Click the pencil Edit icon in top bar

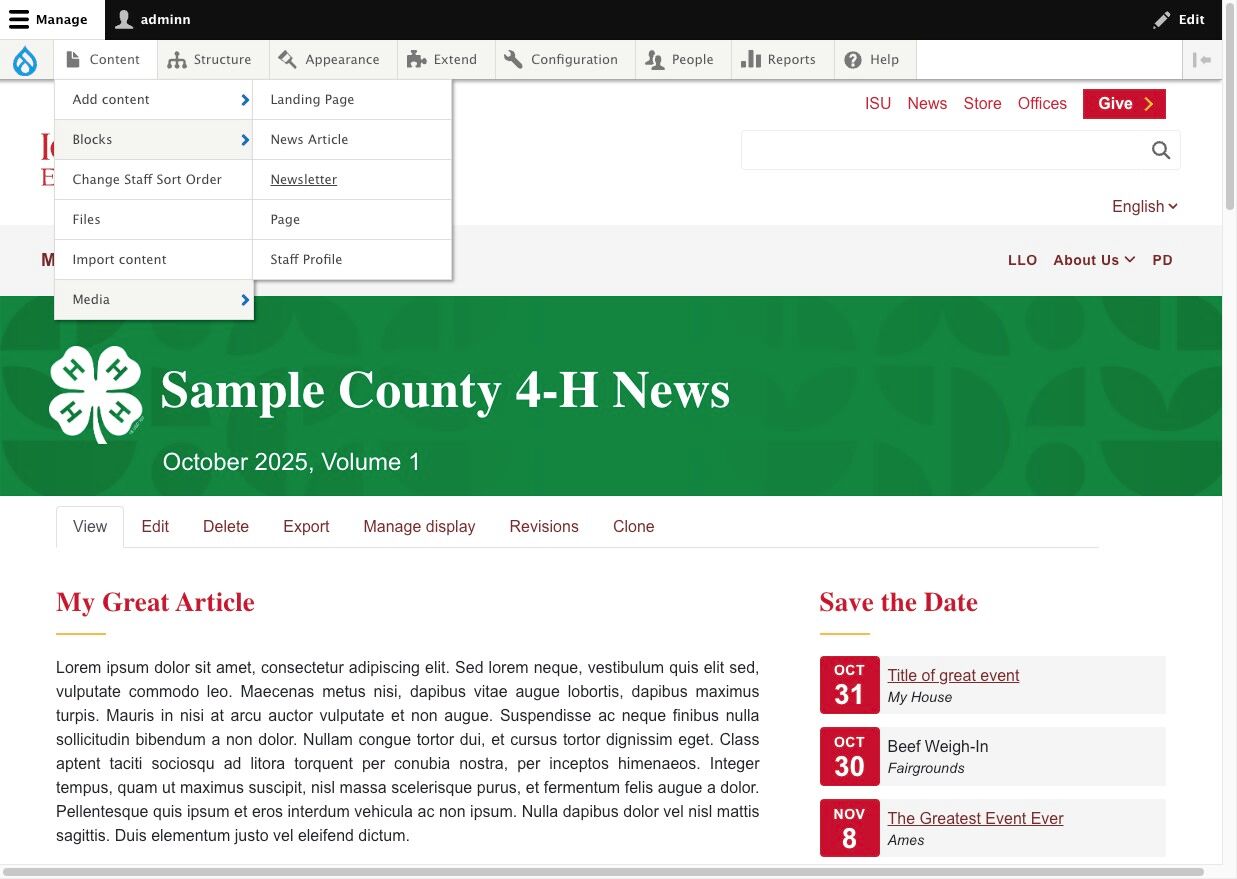tap(1161, 19)
